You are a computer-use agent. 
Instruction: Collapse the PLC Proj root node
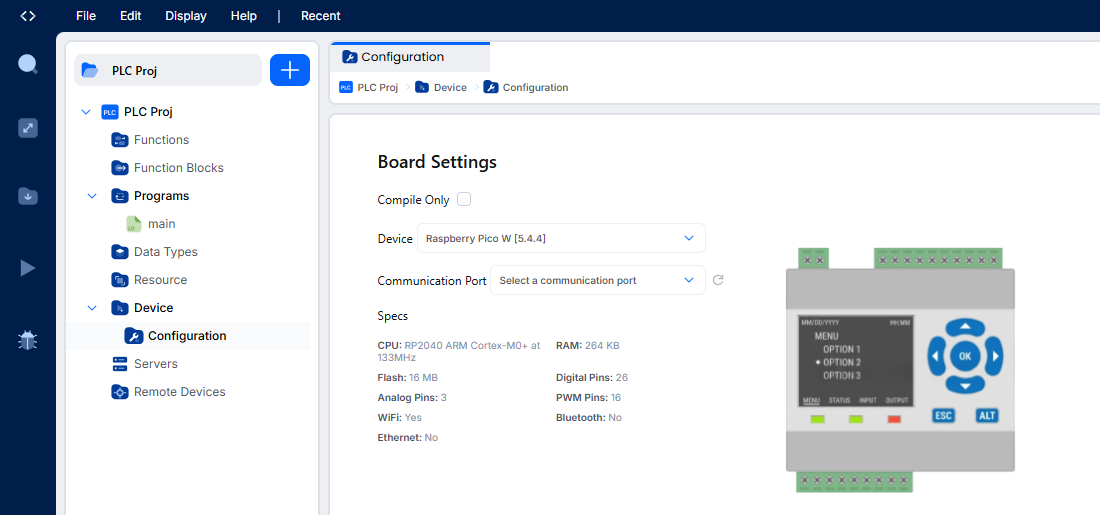point(85,112)
